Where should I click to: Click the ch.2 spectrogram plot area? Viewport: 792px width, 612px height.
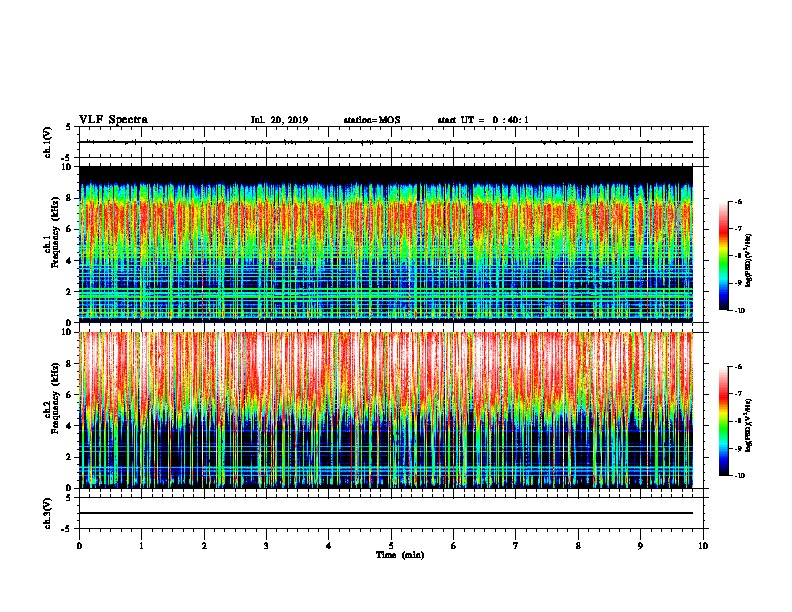coord(386,410)
